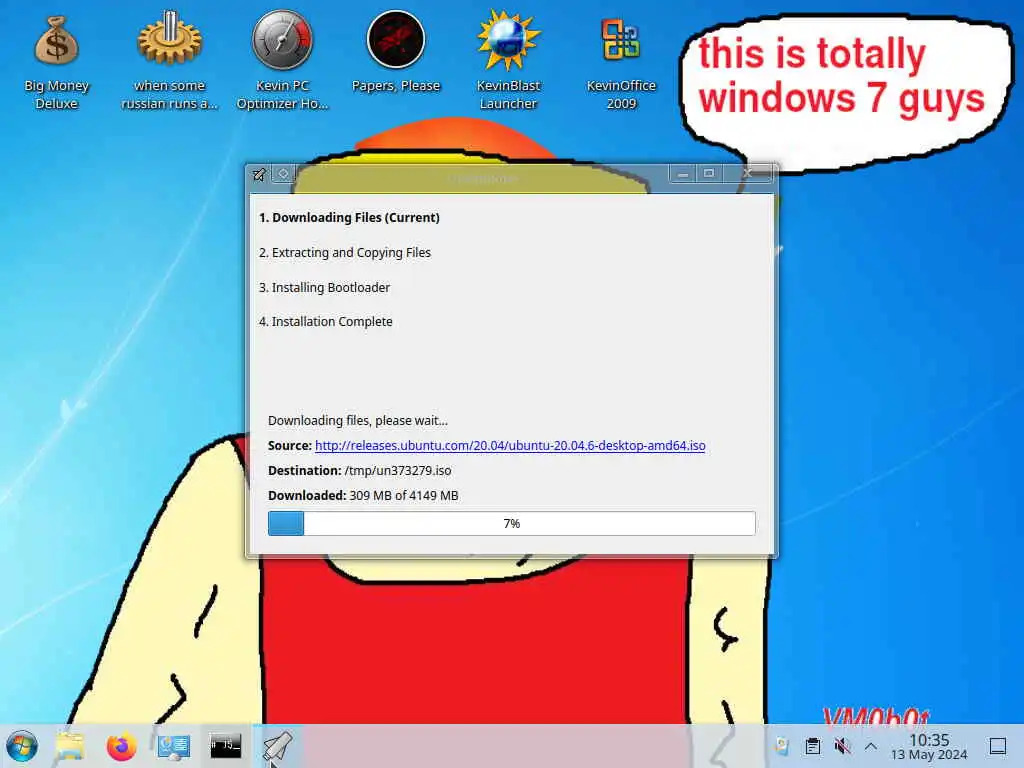Open Papers, Please desktop icon
The height and width of the screenshot is (768, 1024).
396,52
